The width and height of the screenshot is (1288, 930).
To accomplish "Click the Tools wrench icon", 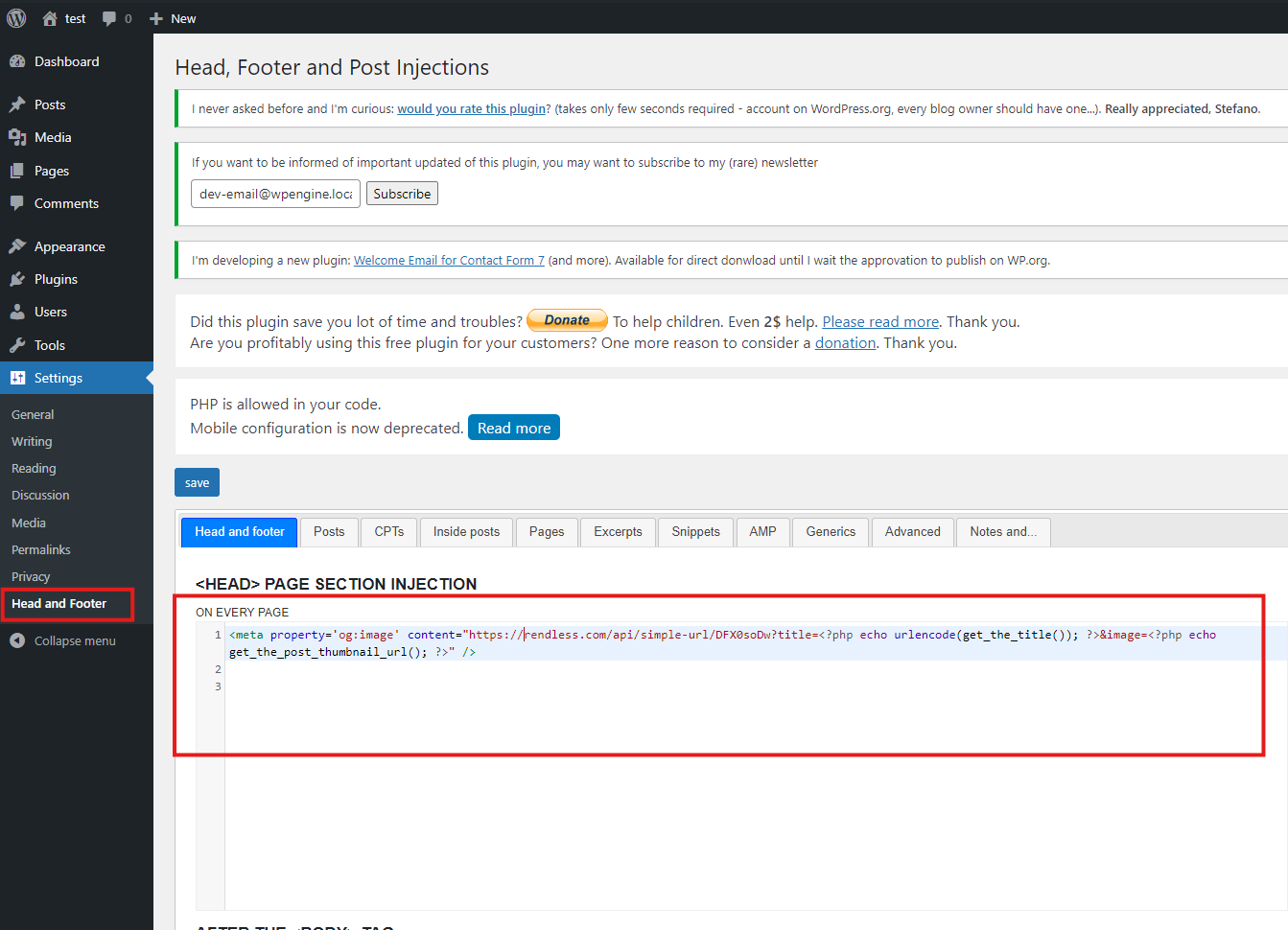I will click(17, 345).
